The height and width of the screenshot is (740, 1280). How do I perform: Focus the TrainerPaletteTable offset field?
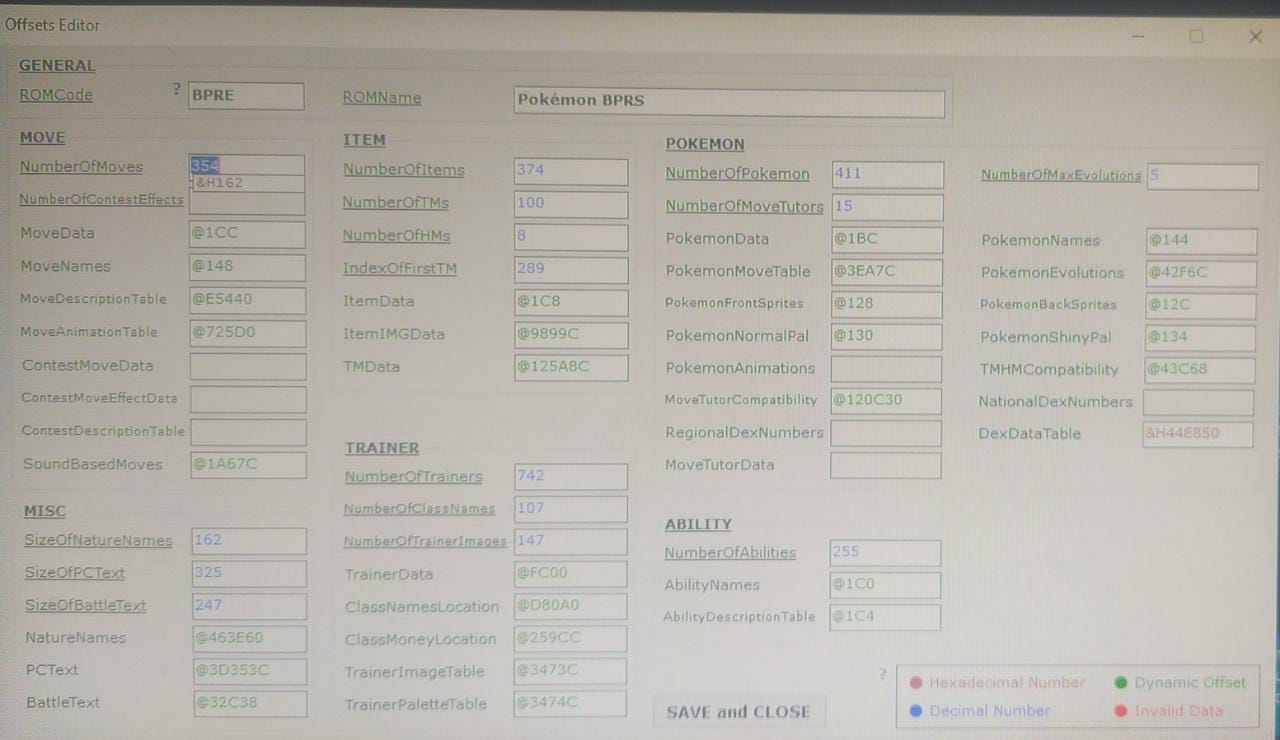pyautogui.click(x=570, y=703)
